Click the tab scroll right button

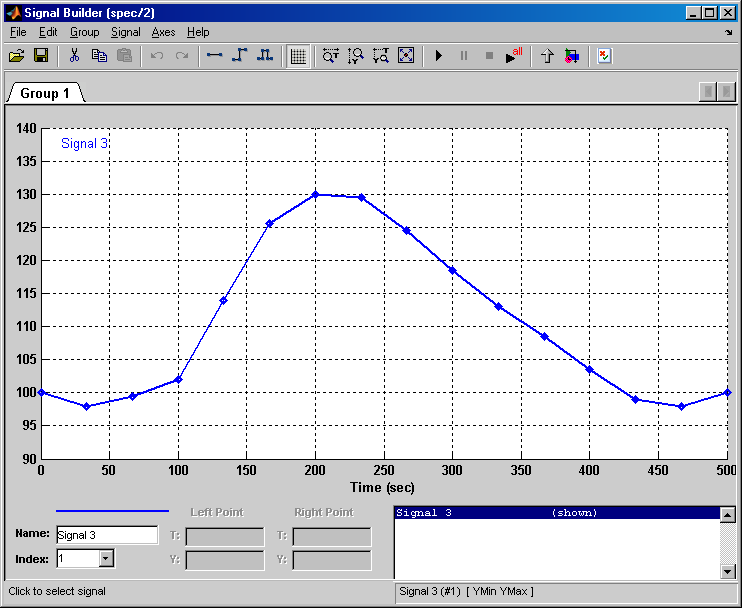pyautogui.click(x=726, y=92)
